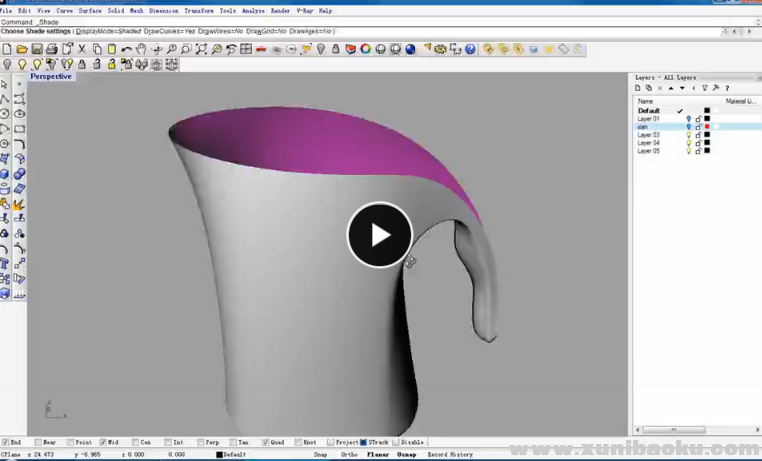
Task: Toggle visibility bulb of Layer 03
Action: [688, 135]
